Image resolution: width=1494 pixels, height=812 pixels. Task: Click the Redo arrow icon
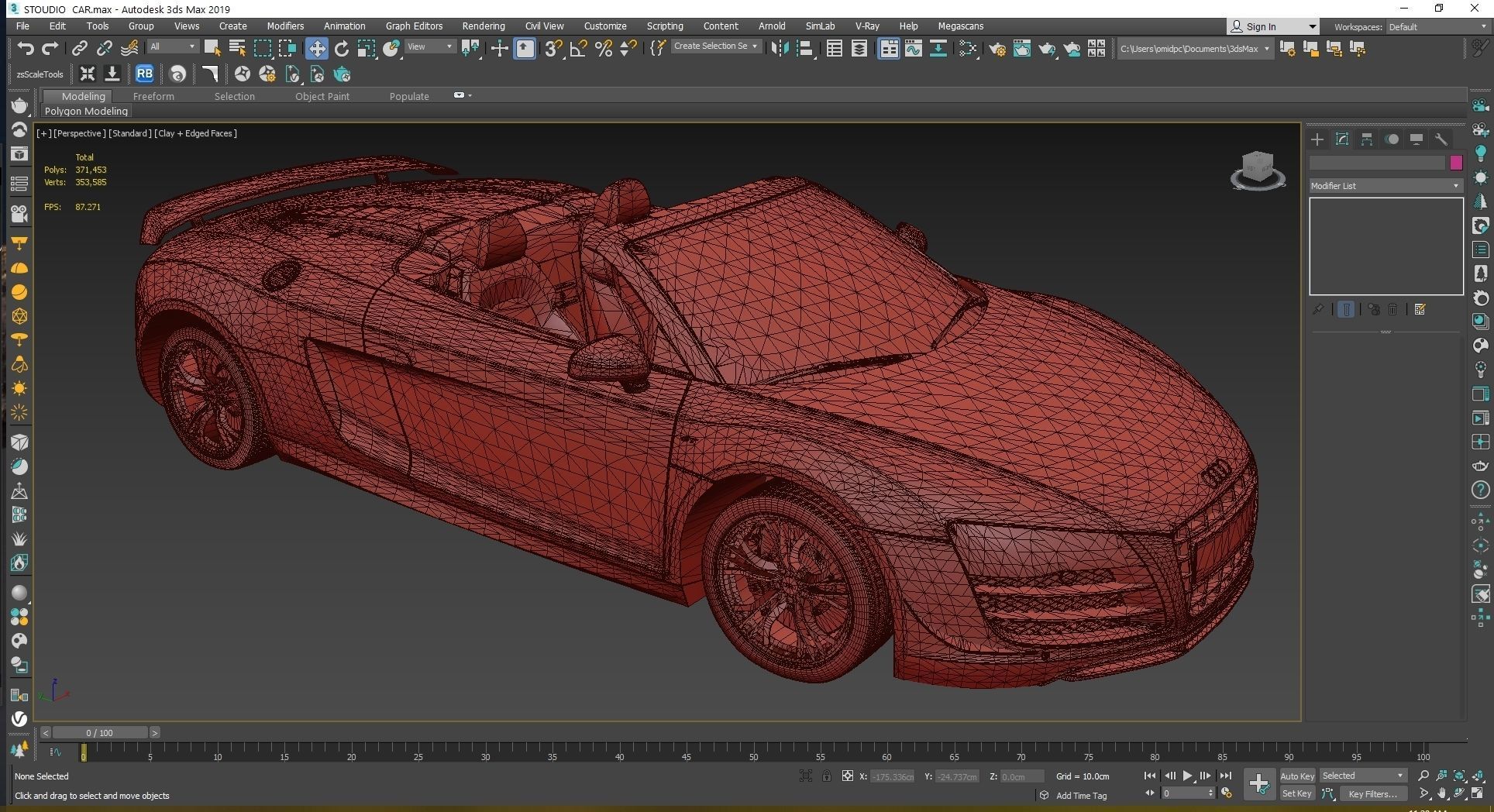pyautogui.click(x=50, y=49)
